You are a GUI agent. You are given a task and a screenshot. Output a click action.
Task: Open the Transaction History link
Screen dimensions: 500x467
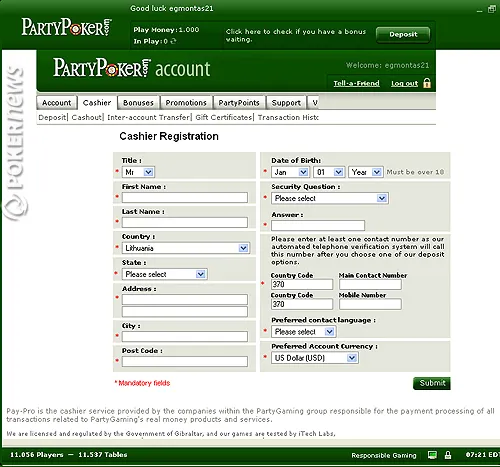pos(288,117)
